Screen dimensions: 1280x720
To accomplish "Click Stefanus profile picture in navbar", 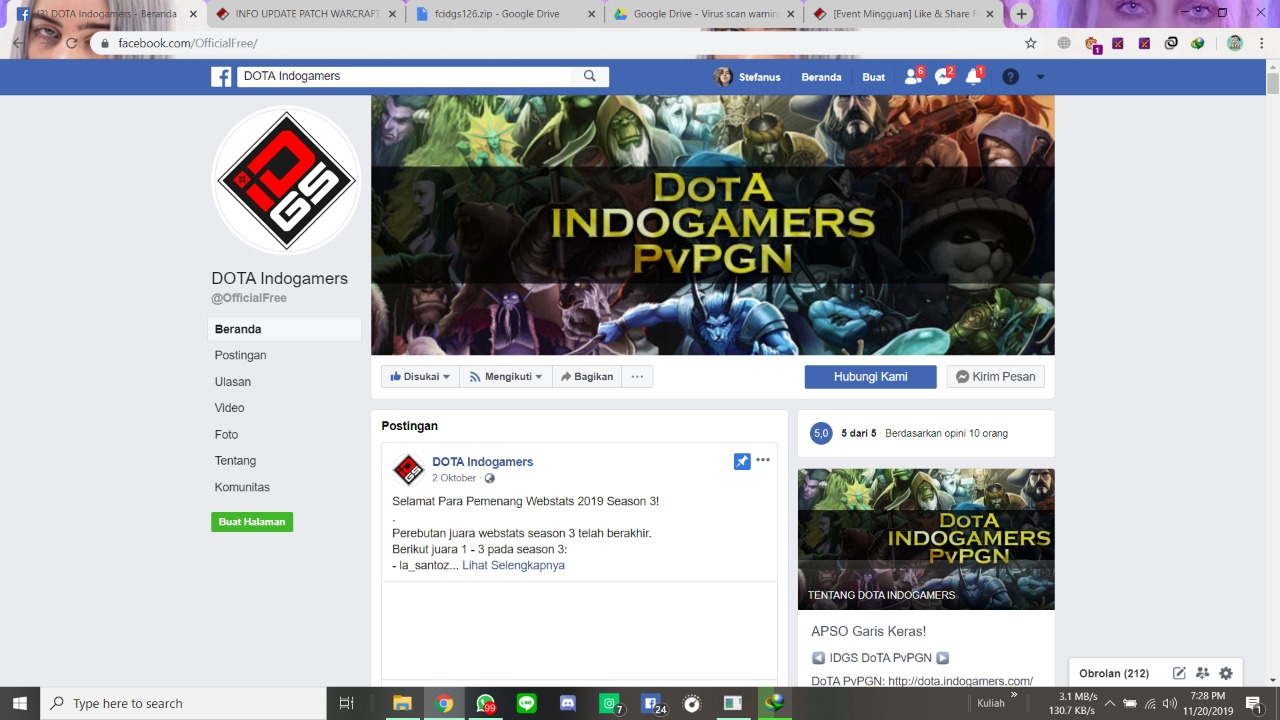I will click(723, 77).
